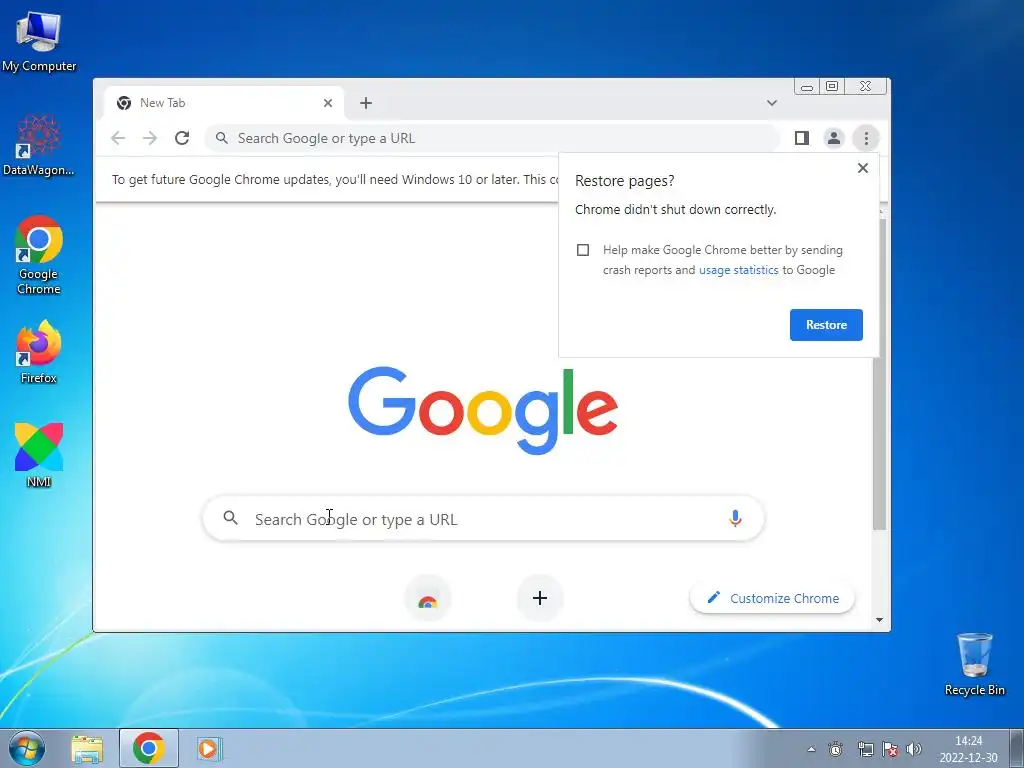The width and height of the screenshot is (1024, 768).
Task: Open the media player taskbar icon
Action: pyautogui.click(x=209, y=748)
